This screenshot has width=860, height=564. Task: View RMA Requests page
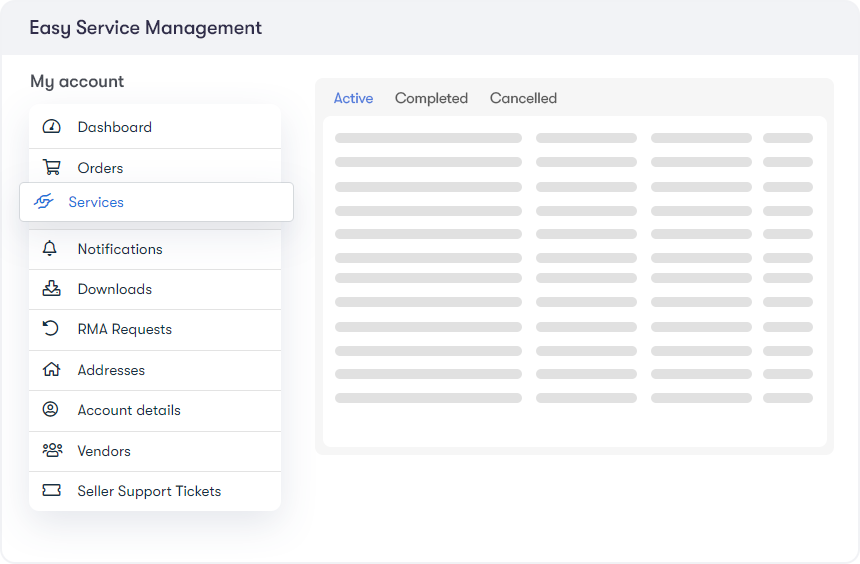point(155,330)
